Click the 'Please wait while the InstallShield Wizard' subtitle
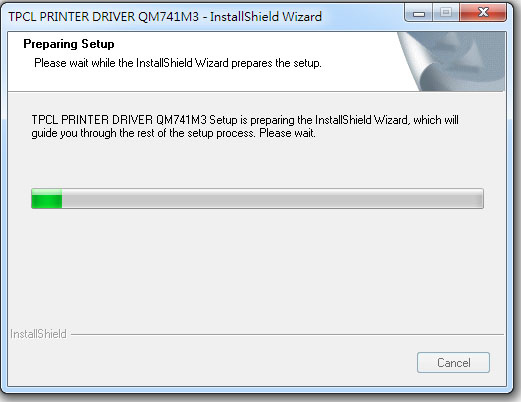 point(178,63)
